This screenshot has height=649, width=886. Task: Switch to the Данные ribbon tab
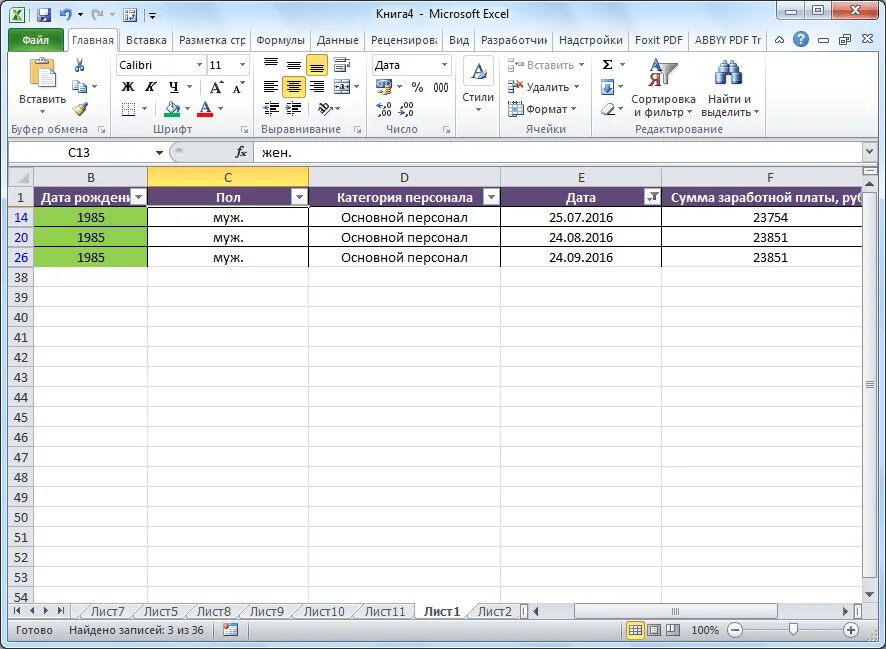click(x=337, y=40)
